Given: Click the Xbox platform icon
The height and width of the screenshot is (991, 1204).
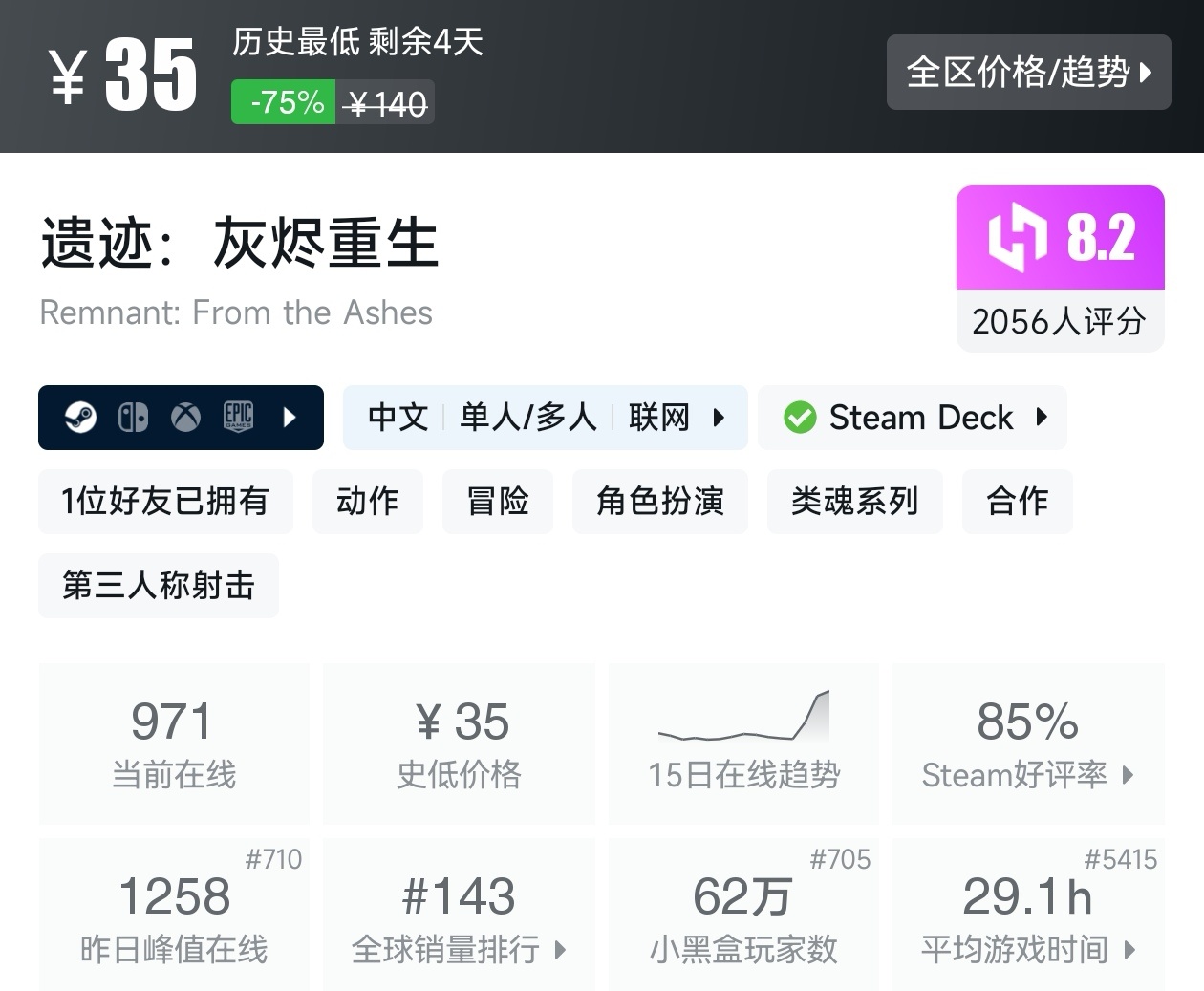Looking at the screenshot, I should pyautogui.click(x=185, y=418).
